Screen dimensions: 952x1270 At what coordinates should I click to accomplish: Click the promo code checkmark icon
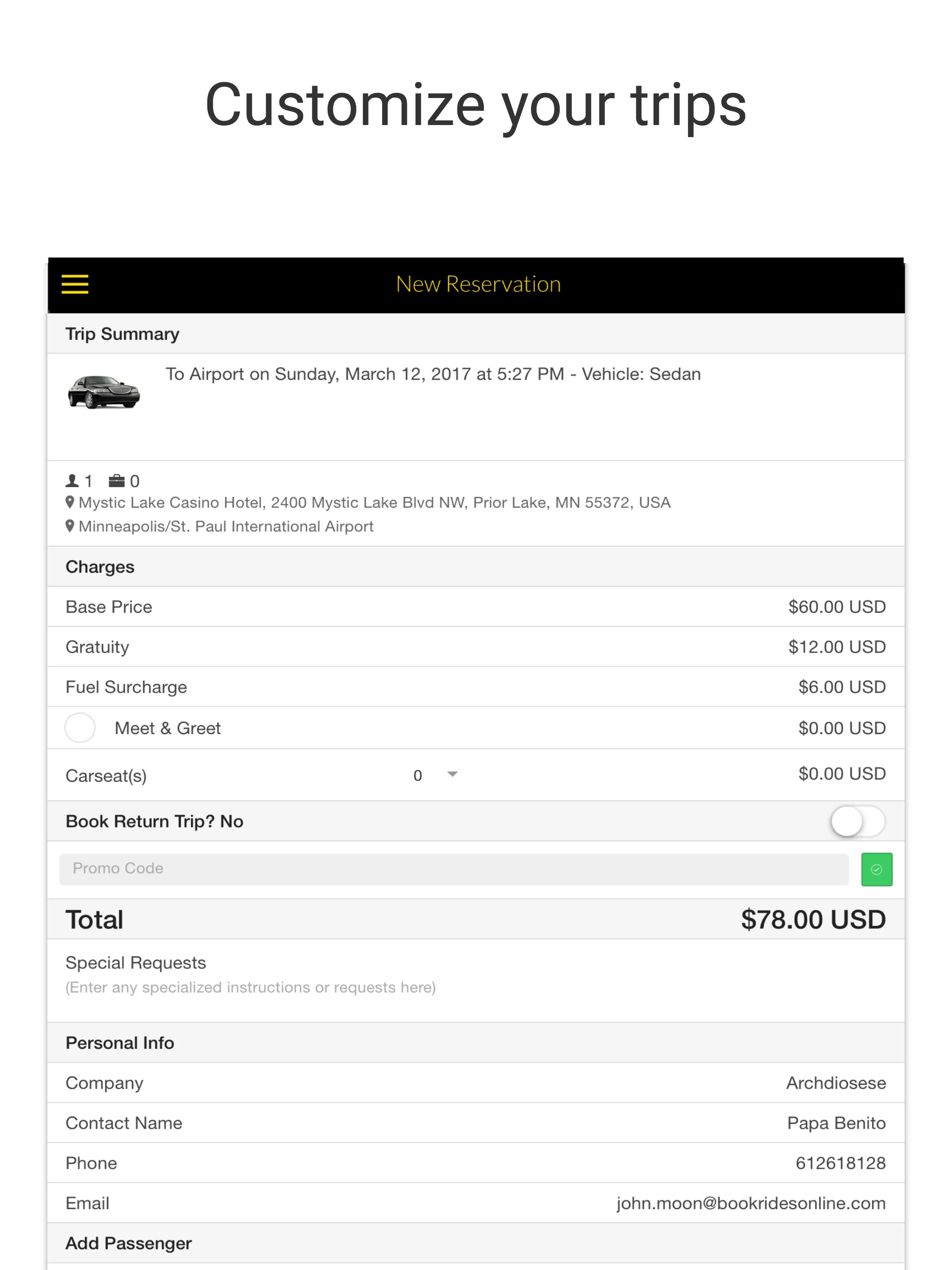(x=877, y=869)
